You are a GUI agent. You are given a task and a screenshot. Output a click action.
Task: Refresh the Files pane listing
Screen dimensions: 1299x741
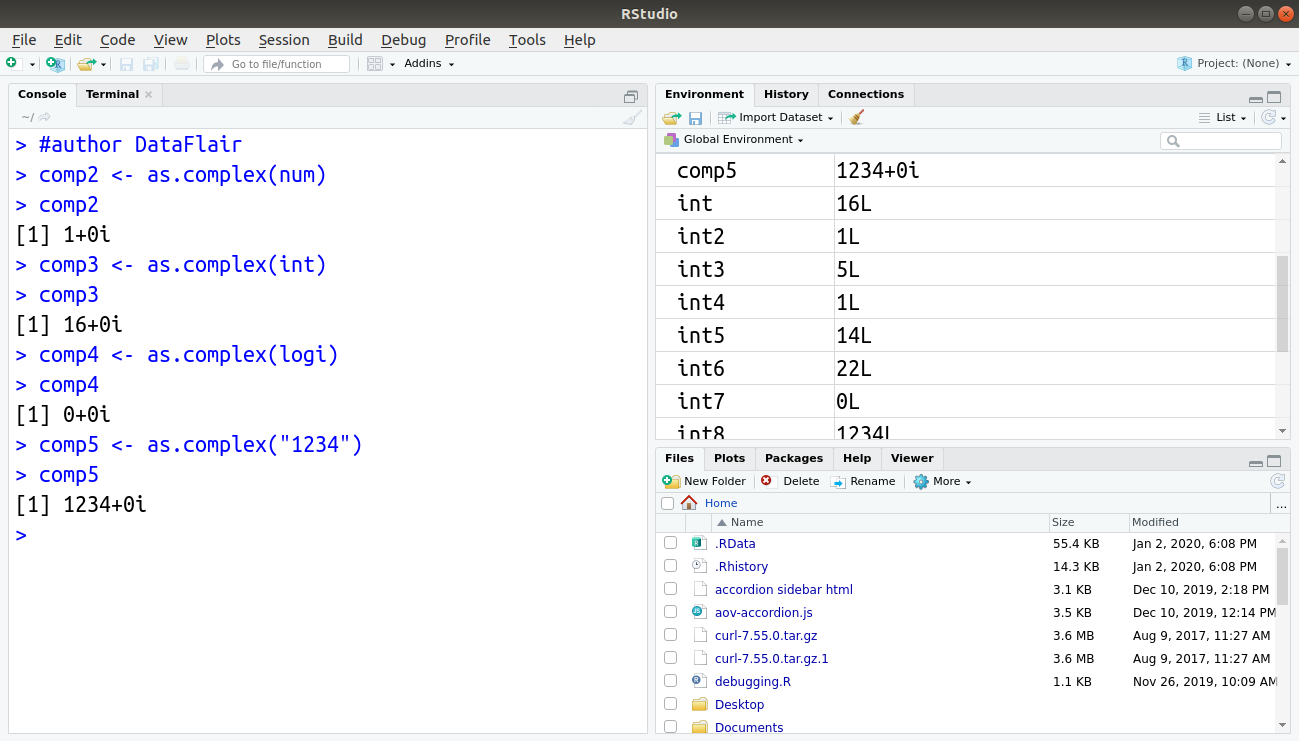(1277, 481)
